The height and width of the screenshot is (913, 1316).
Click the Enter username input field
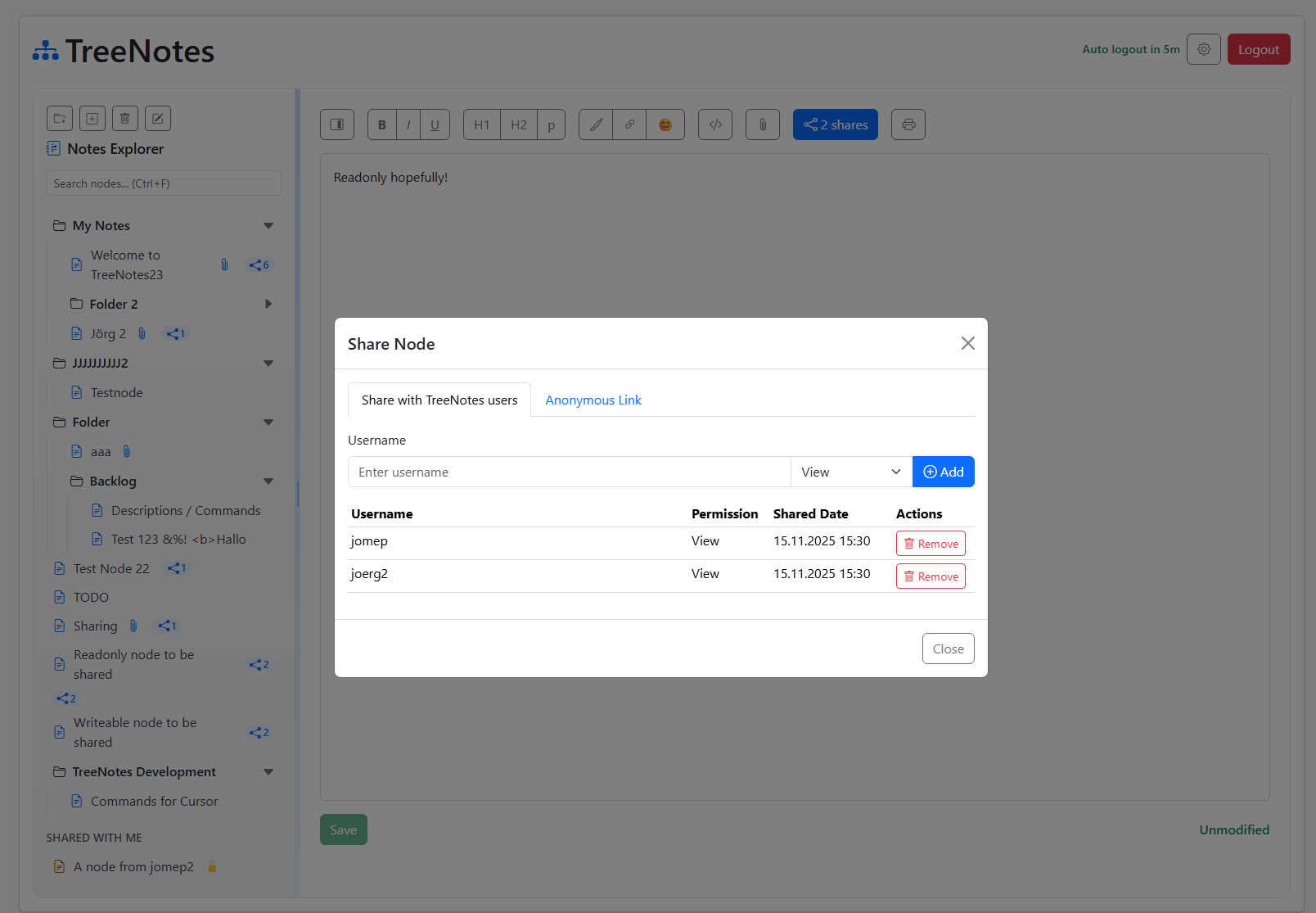pyautogui.click(x=570, y=472)
